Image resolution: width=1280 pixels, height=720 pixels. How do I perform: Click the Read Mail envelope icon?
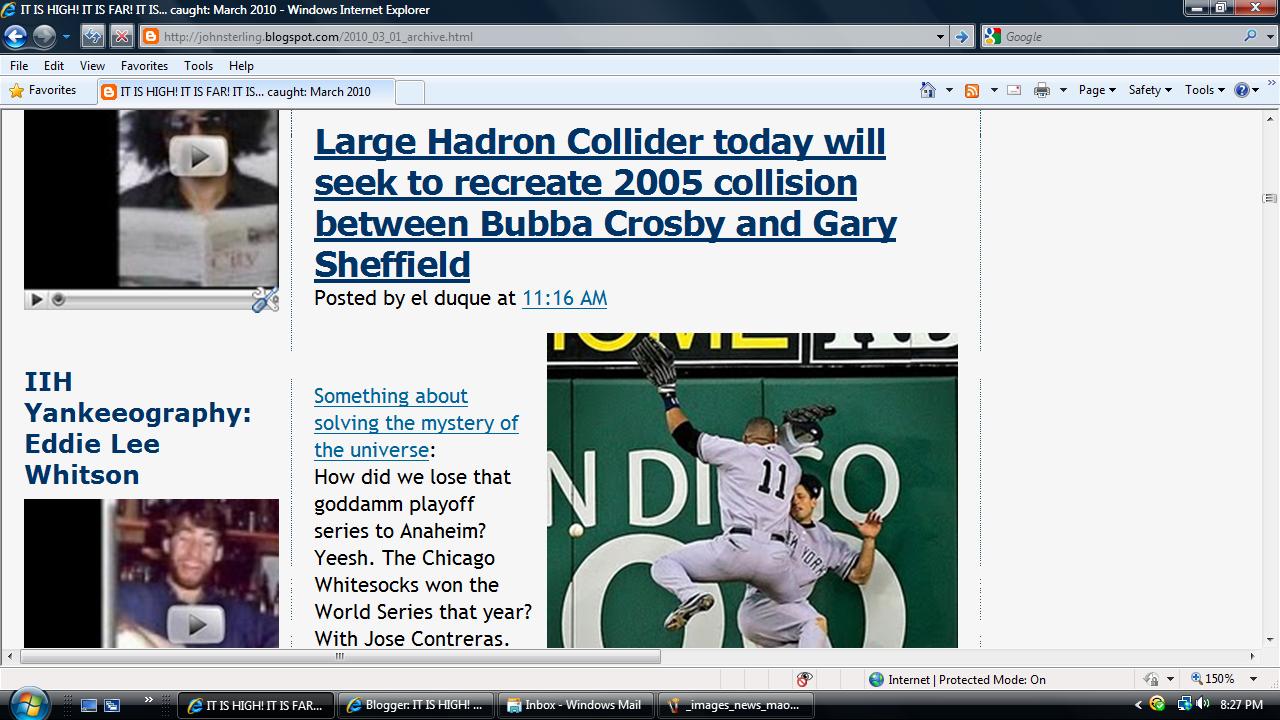pyautogui.click(x=1014, y=90)
